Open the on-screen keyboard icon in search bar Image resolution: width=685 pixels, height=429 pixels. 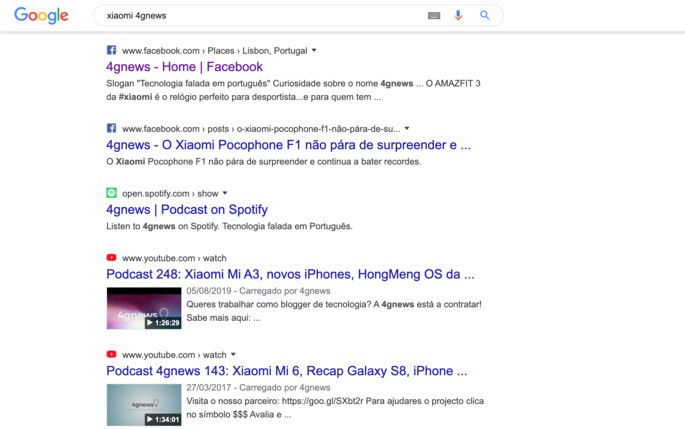point(434,16)
